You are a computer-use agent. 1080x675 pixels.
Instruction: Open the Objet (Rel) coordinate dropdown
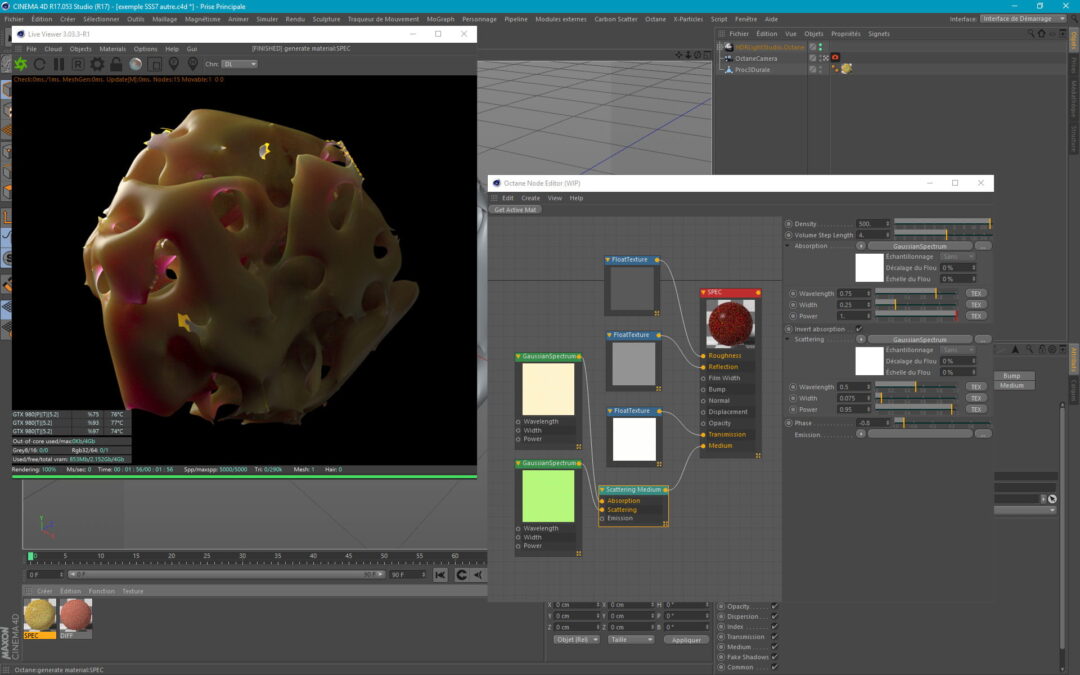point(577,639)
